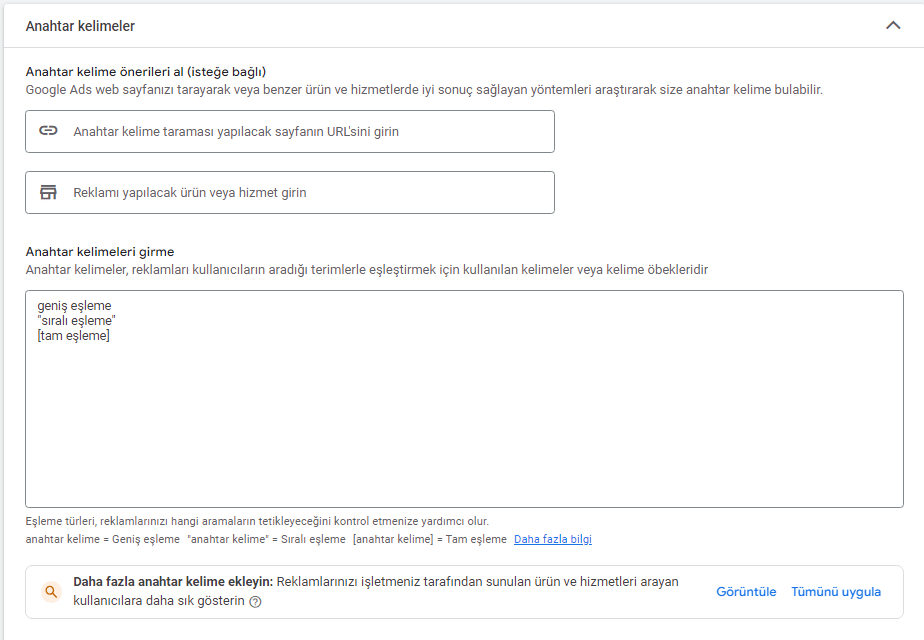Place the cursor on the [tam eşleme] line
The height and width of the screenshot is (640, 924).
(74, 336)
